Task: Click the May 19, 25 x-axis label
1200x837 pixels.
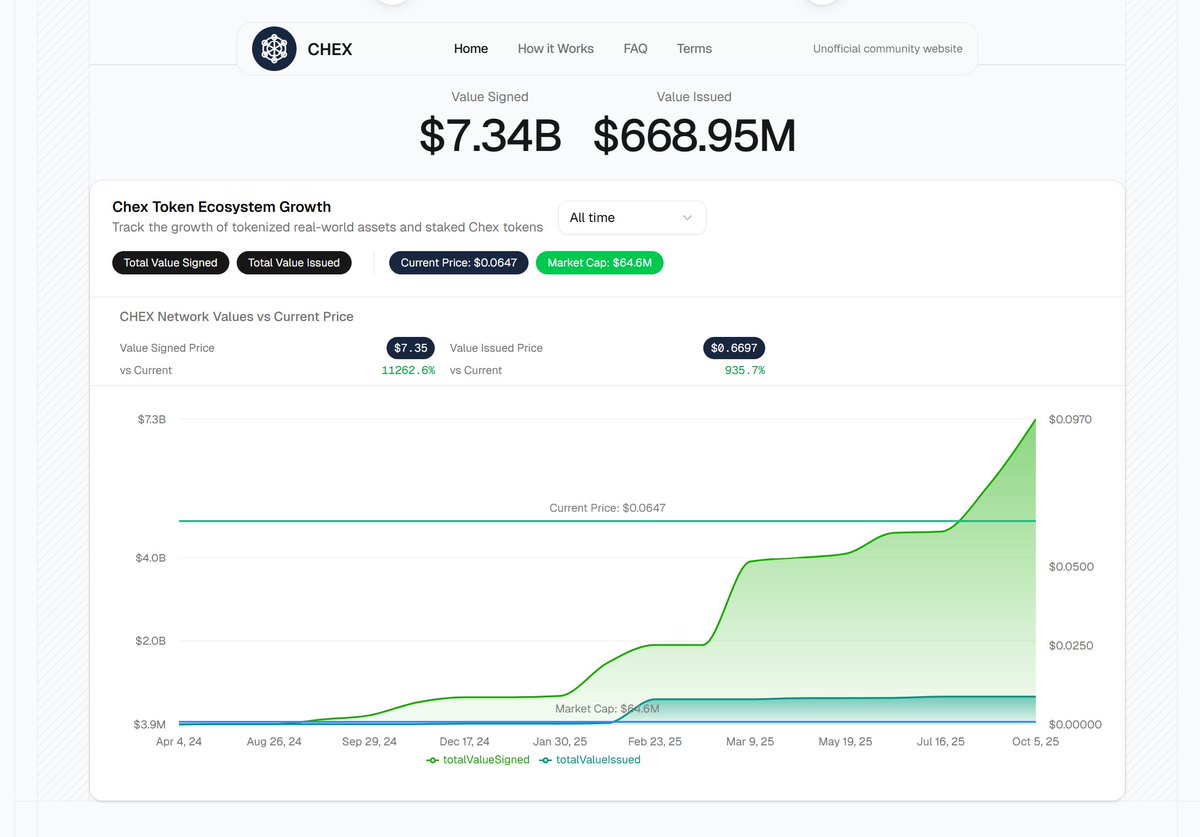Action: (x=845, y=742)
